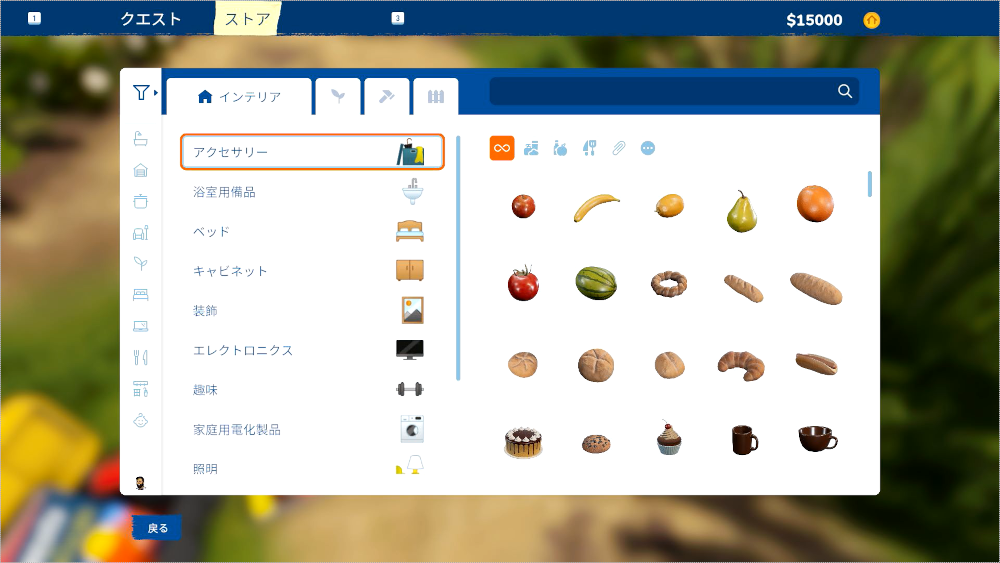1000x563 pixels.
Task: Choose the orange item
Action: [815, 203]
